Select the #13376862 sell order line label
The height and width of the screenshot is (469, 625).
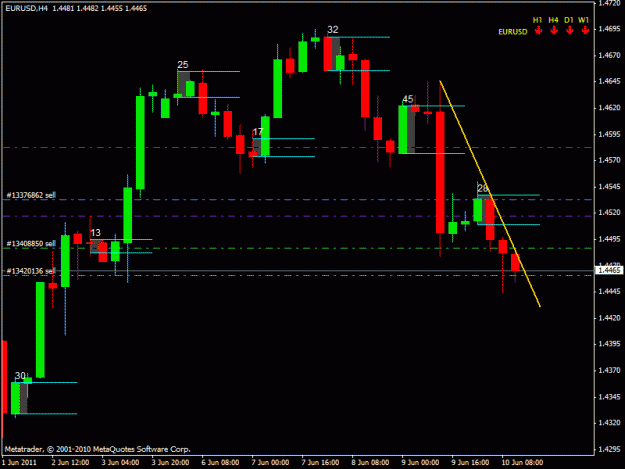[31, 195]
